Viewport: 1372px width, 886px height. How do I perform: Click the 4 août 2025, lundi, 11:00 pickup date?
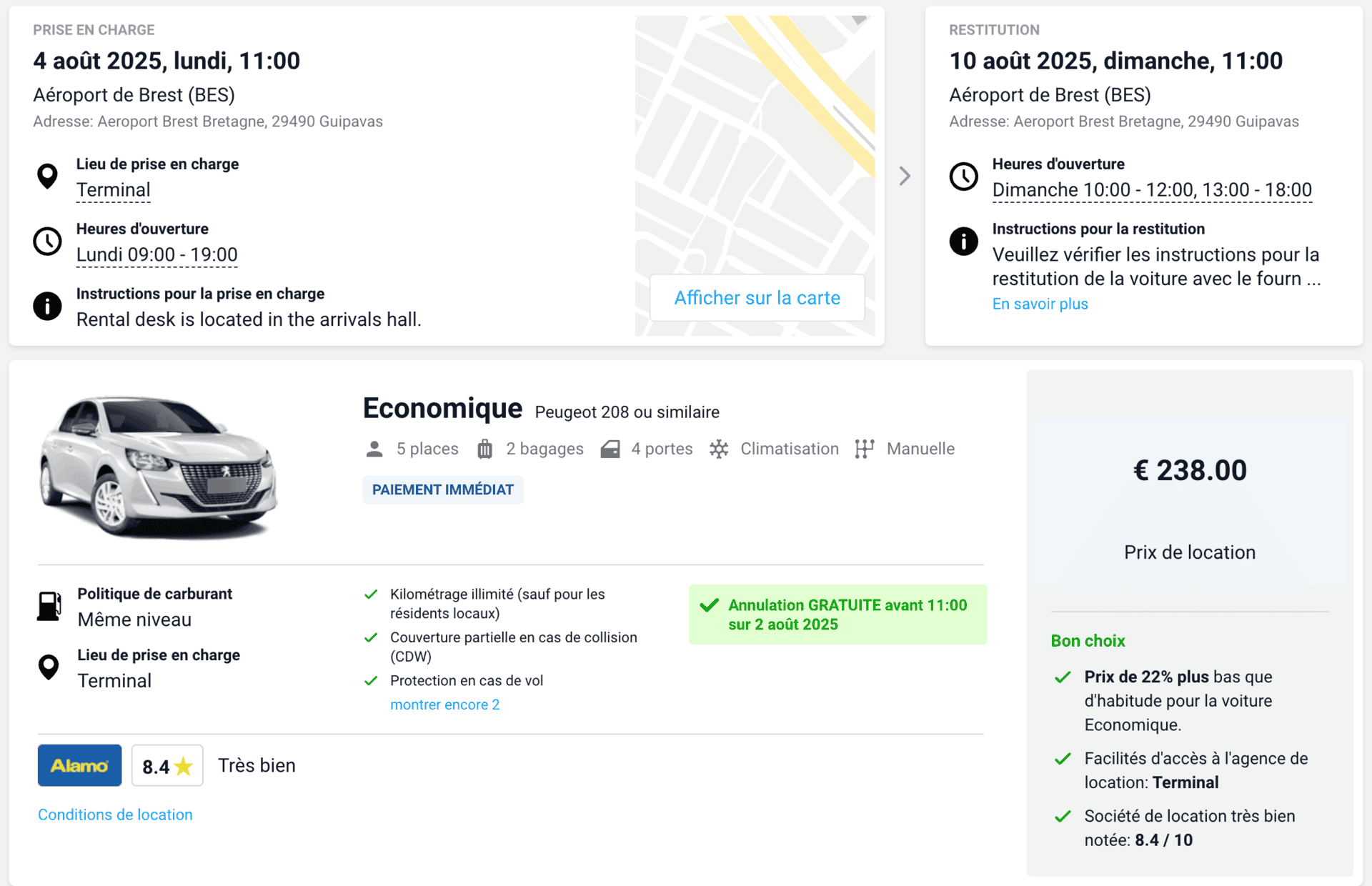point(166,61)
